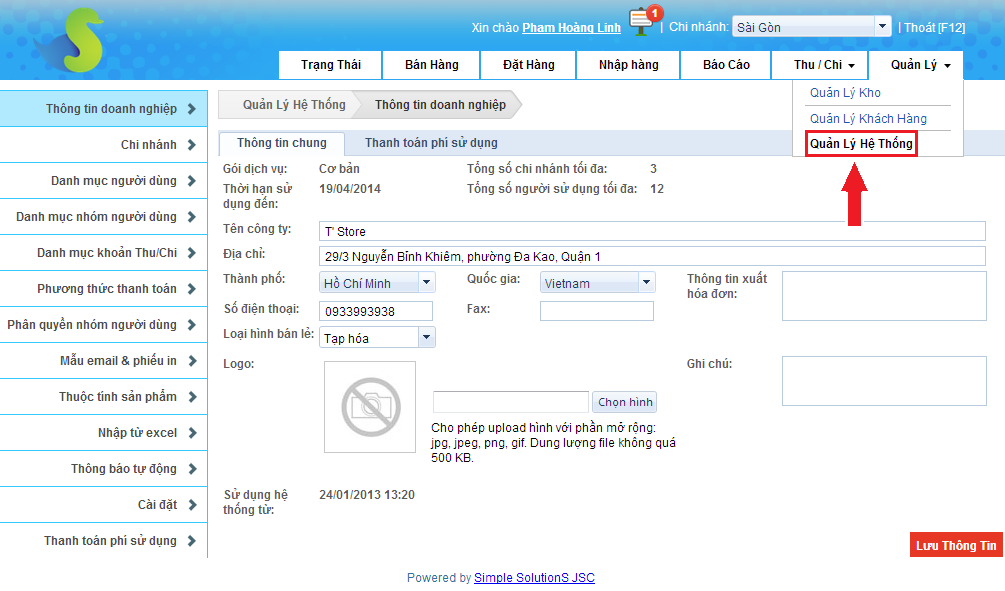Click arrow icon next to Thông báo tự động

point(191,469)
